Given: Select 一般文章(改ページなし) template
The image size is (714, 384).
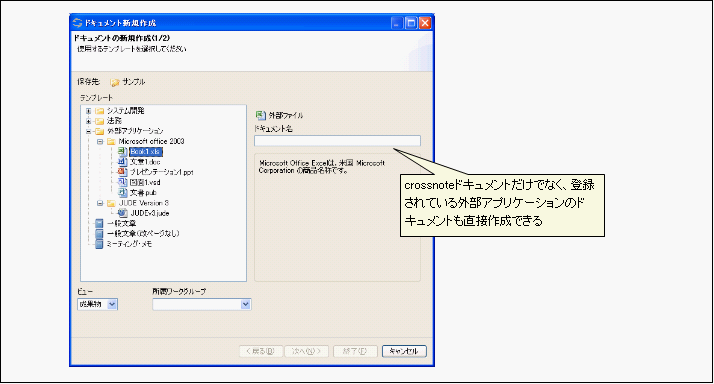Looking at the screenshot, I should coord(143,233).
